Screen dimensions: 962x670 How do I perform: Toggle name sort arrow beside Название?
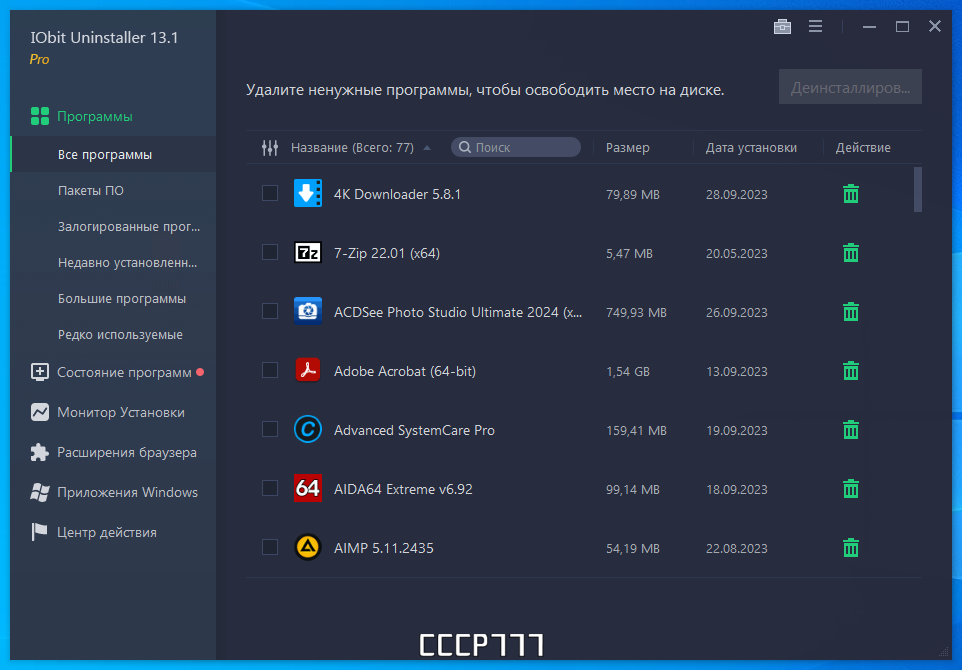pos(427,148)
